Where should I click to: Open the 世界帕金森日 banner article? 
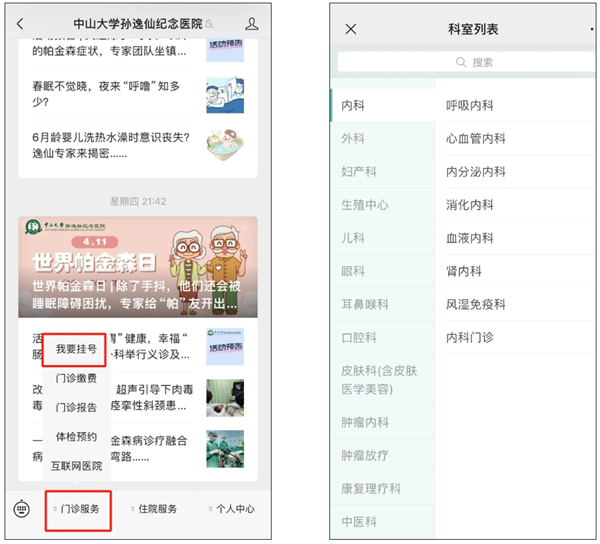click(x=138, y=267)
